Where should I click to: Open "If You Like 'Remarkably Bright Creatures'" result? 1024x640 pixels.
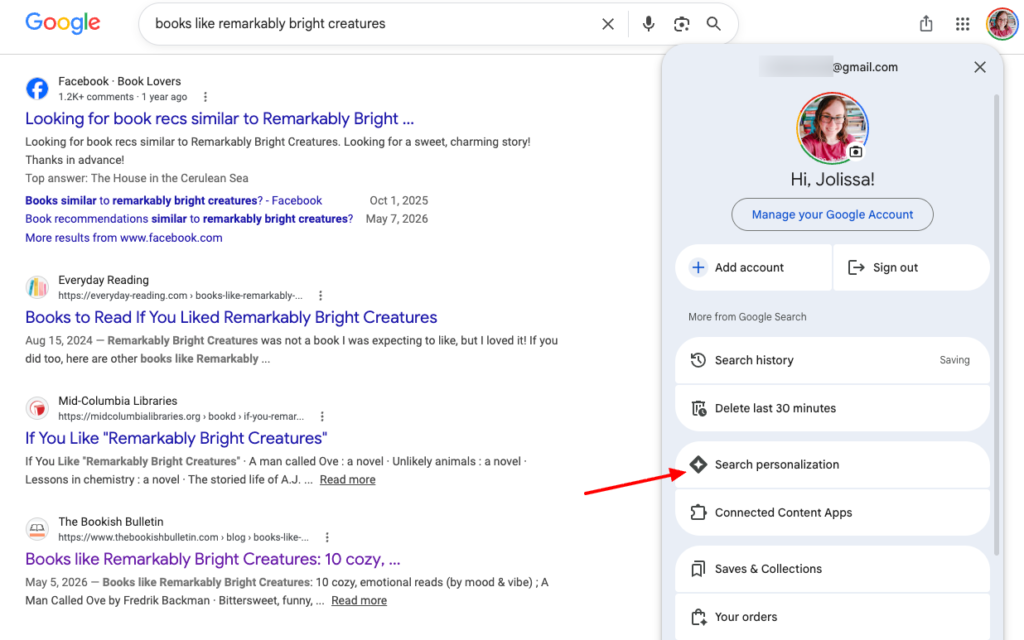[x=176, y=438]
